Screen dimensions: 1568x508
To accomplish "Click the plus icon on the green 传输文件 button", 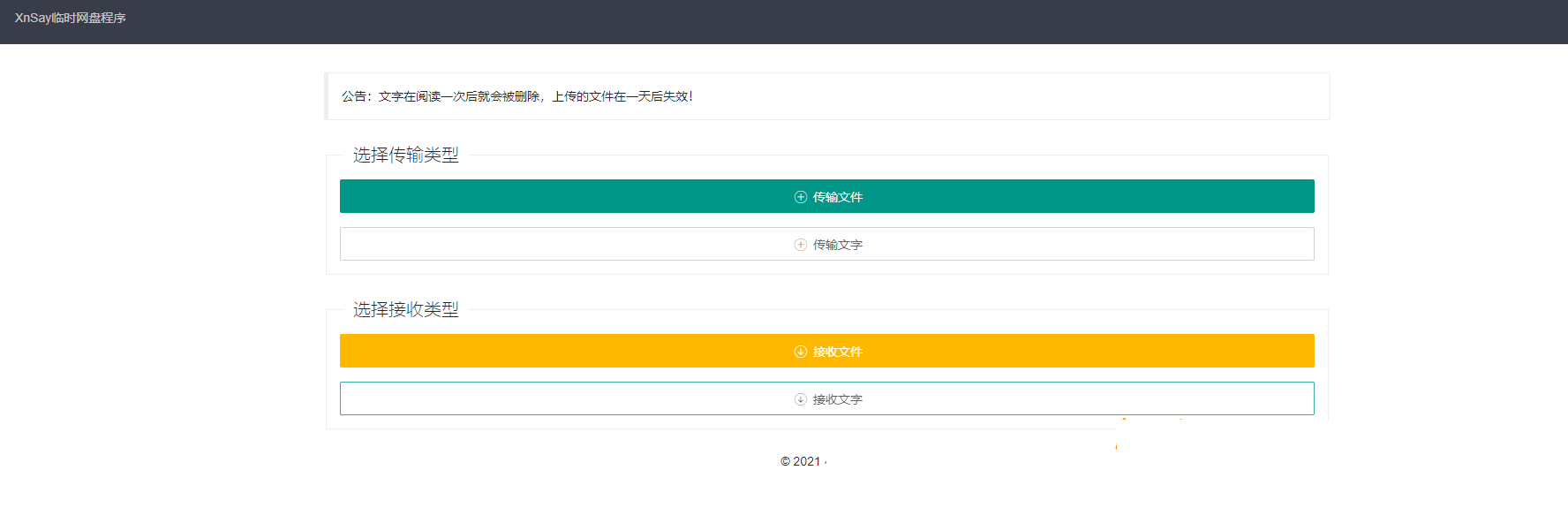I will point(800,197).
